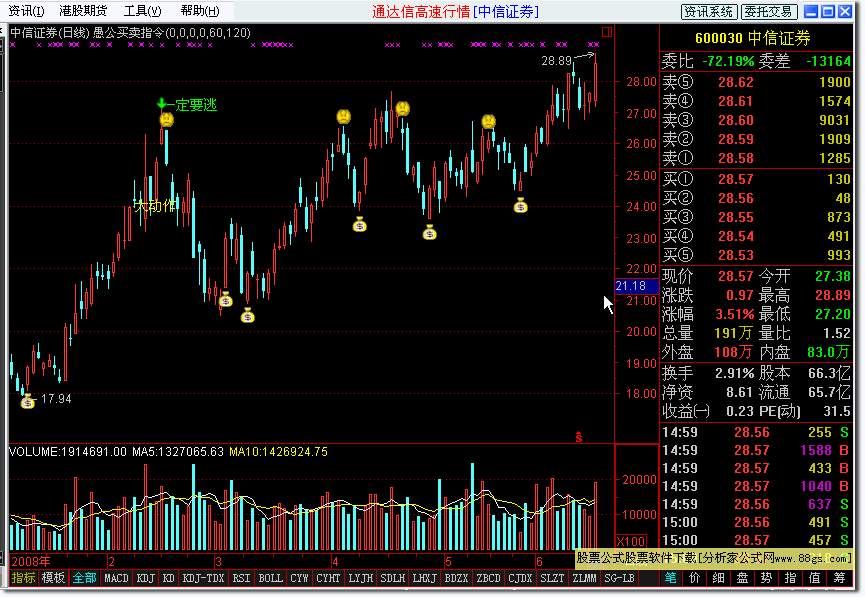This screenshot has width=865, height=597.
Task: Click the sad face icon under 一定要逃
Action: [167, 119]
